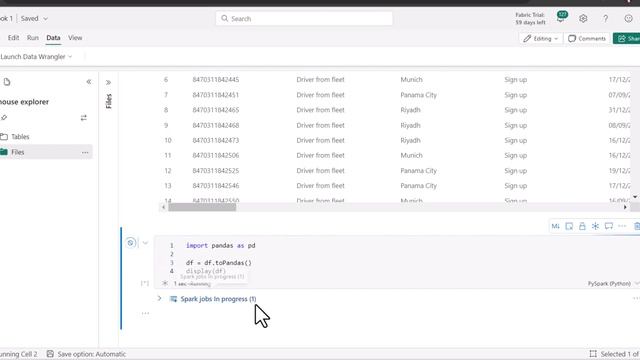Click Save option: Automatic in status bar
The width and height of the screenshot is (640, 360).
[x=87, y=354]
